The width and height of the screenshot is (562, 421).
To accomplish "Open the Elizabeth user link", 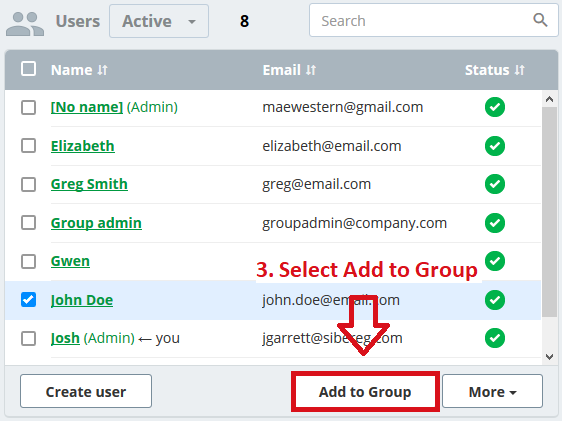I will [x=83, y=146].
